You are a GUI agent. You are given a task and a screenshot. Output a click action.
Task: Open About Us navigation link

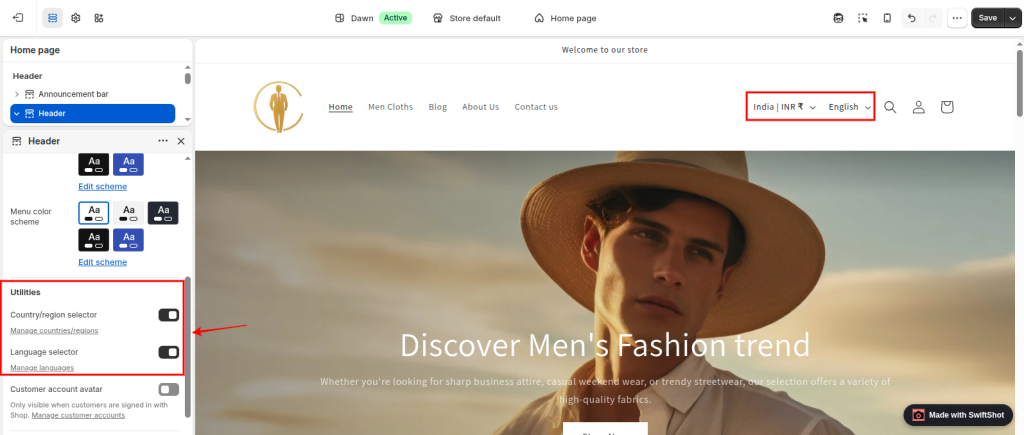(x=481, y=107)
